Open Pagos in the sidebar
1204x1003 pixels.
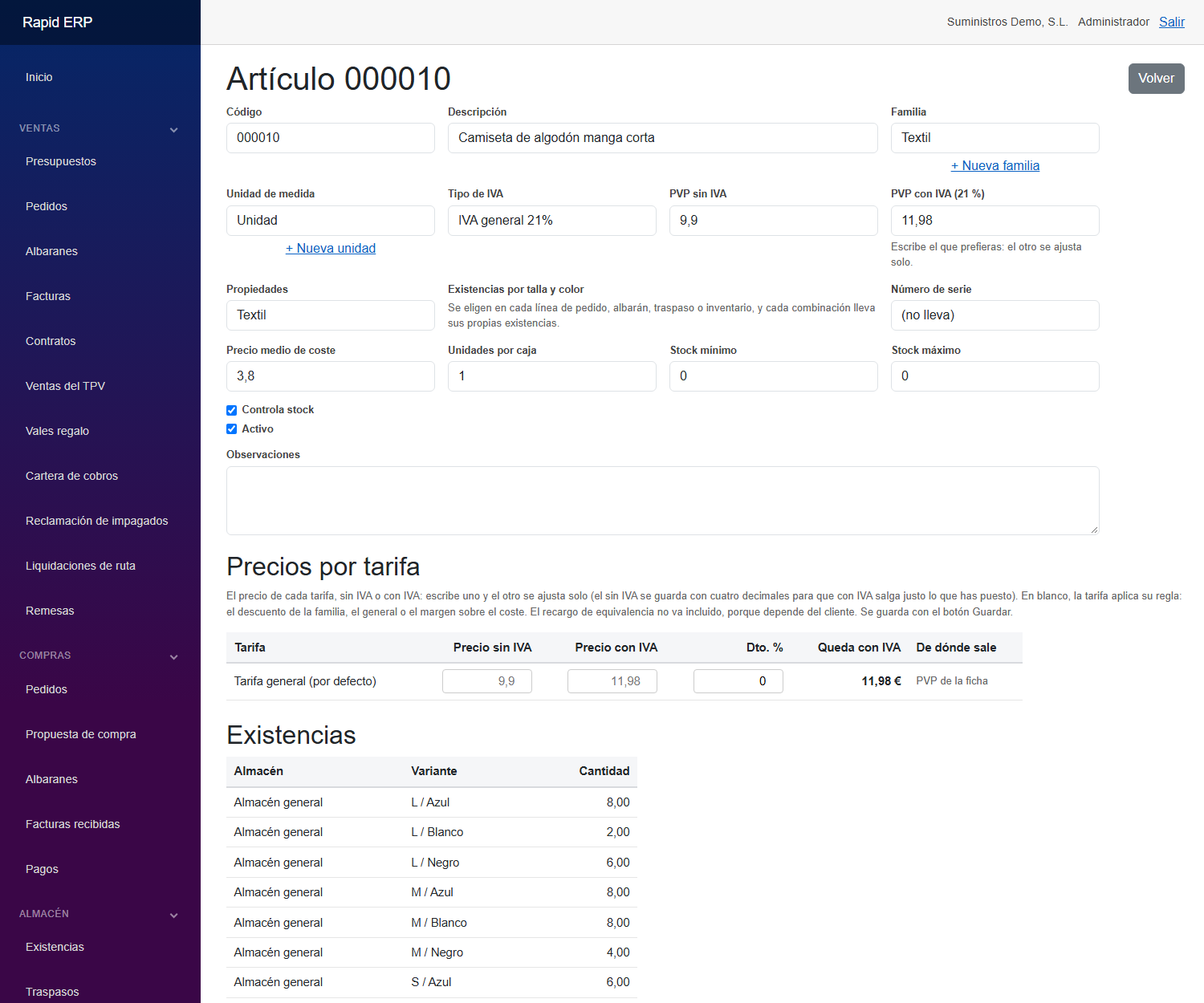42,869
